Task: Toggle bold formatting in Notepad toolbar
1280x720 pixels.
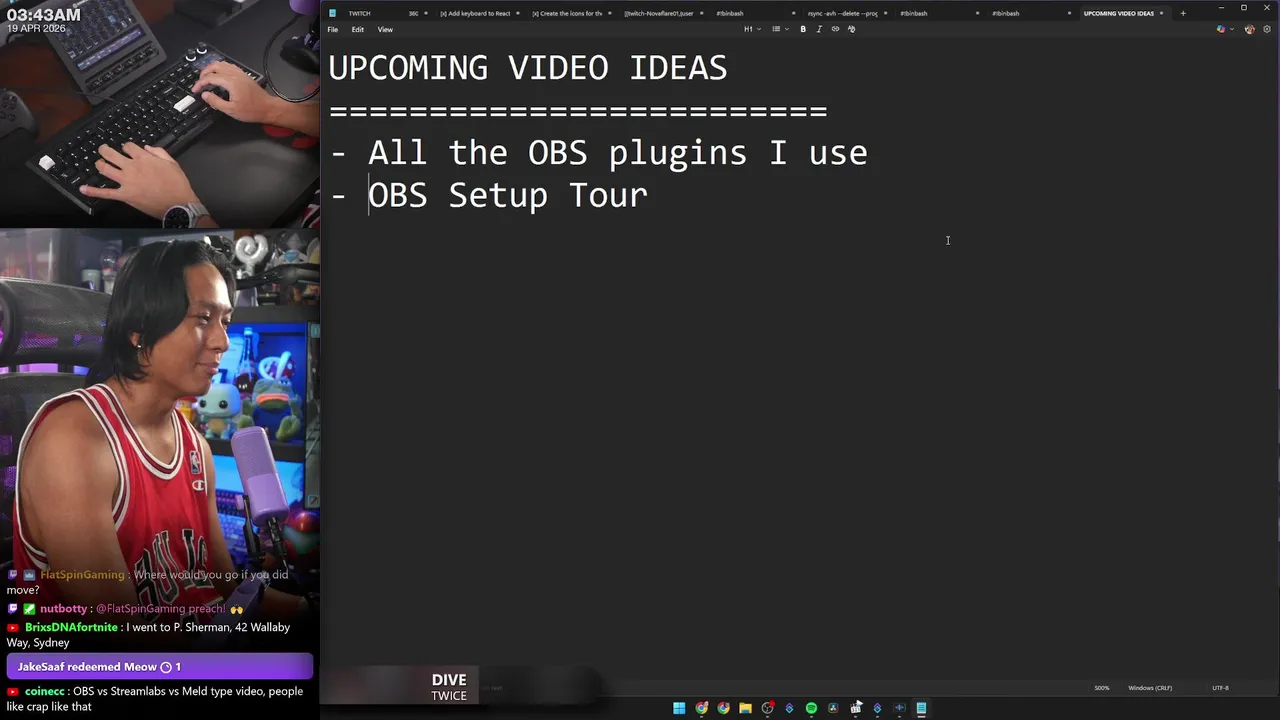Action: pos(803,29)
